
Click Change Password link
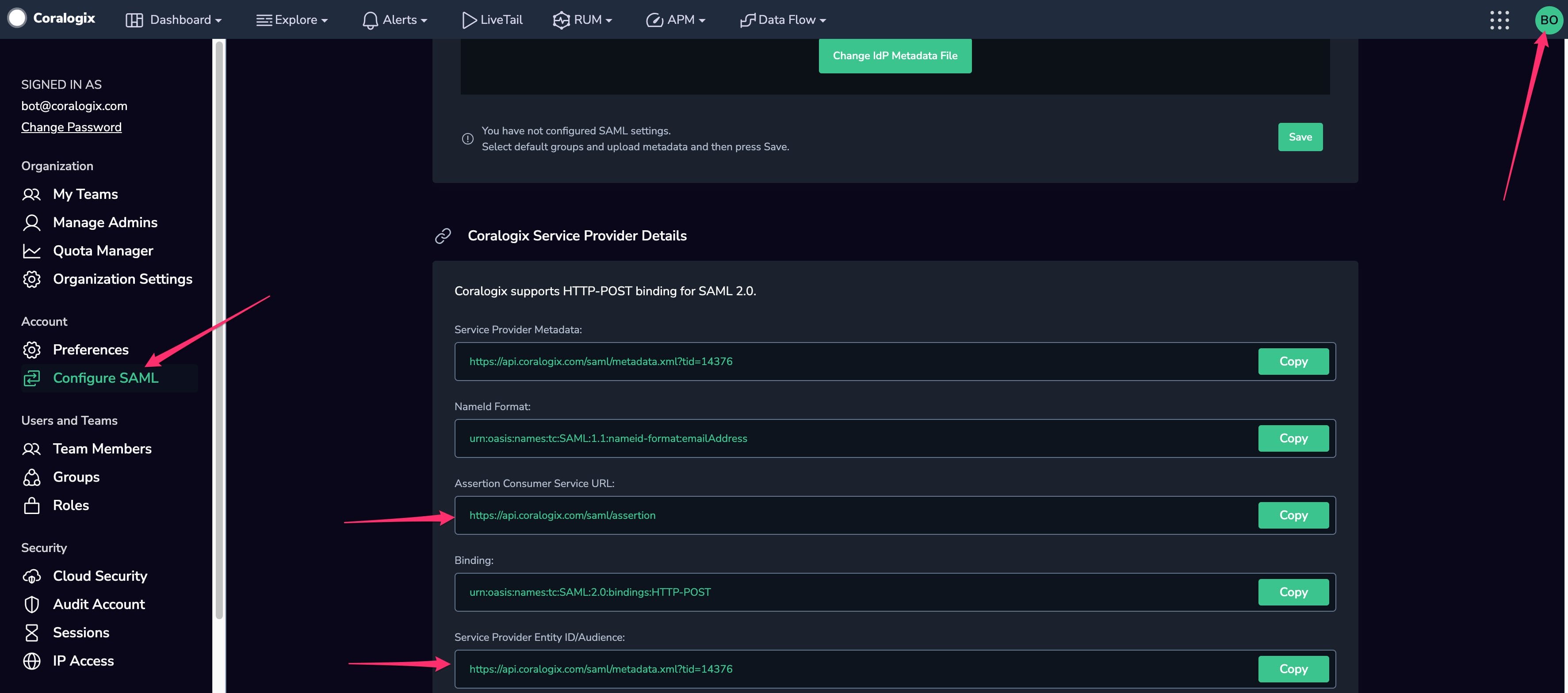pos(71,127)
